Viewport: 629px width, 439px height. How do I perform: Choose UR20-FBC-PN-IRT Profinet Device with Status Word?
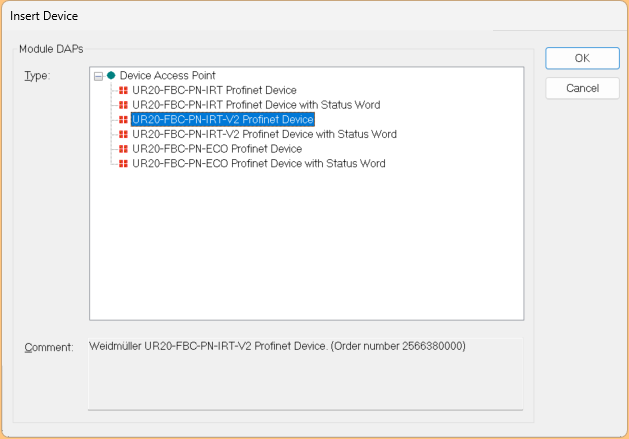256,105
